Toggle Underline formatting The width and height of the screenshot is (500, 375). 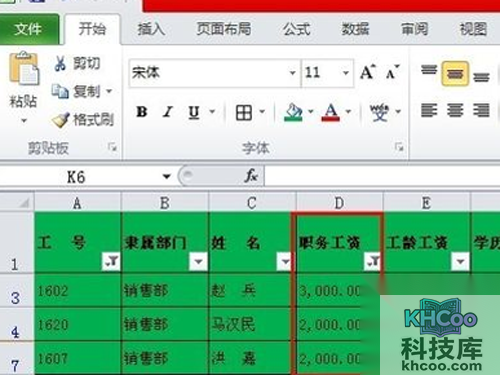[194, 112]
